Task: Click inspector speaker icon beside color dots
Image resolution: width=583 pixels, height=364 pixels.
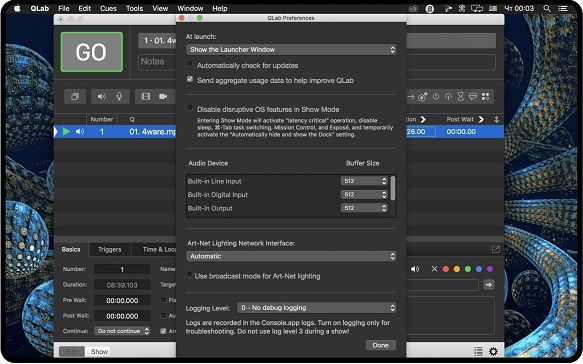Action: [415, 269]
